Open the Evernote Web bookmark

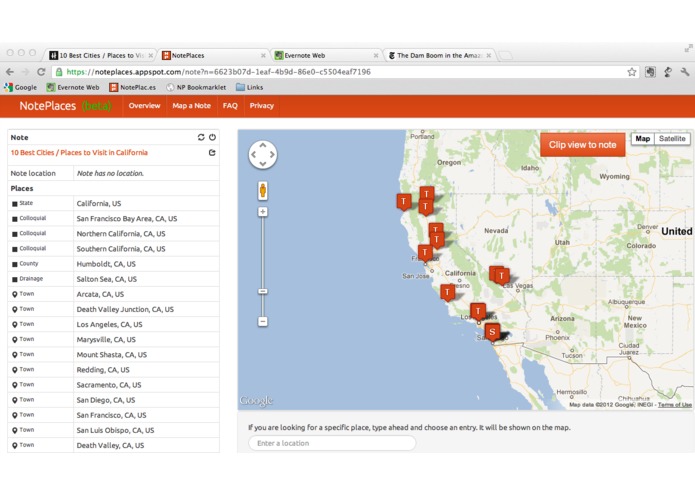coord(73,87)
